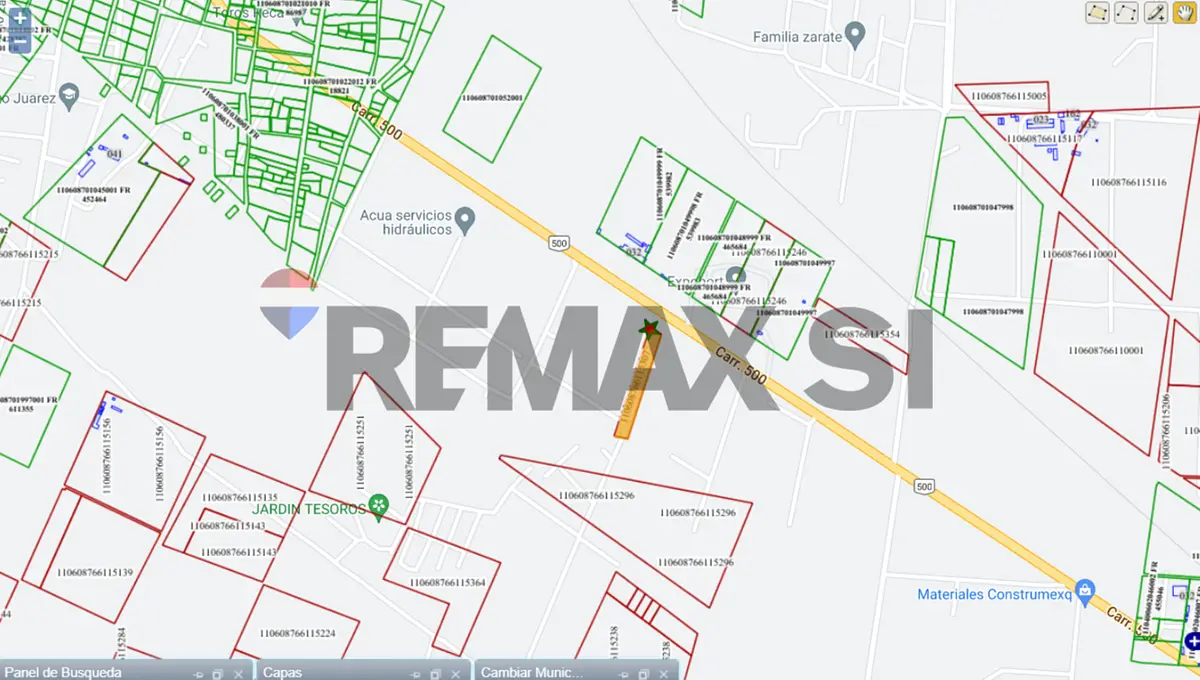Select parcel 110608766115224
The width and height of the screenshot is (1200, 680).
coord(296,633)
